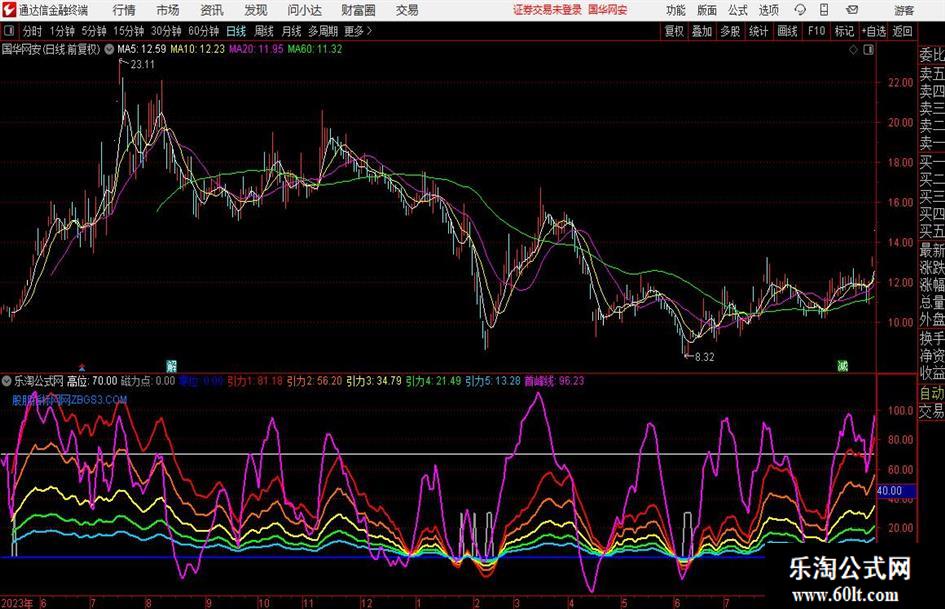Viewport: 945px width, 609px height.
Task: Click the MA10: 12.23 legend value
Action: [x=197, y=49]
